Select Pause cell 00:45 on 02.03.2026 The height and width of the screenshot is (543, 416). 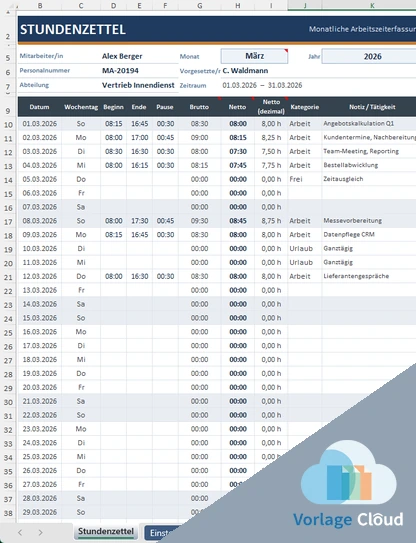click(x=165, y=137)
